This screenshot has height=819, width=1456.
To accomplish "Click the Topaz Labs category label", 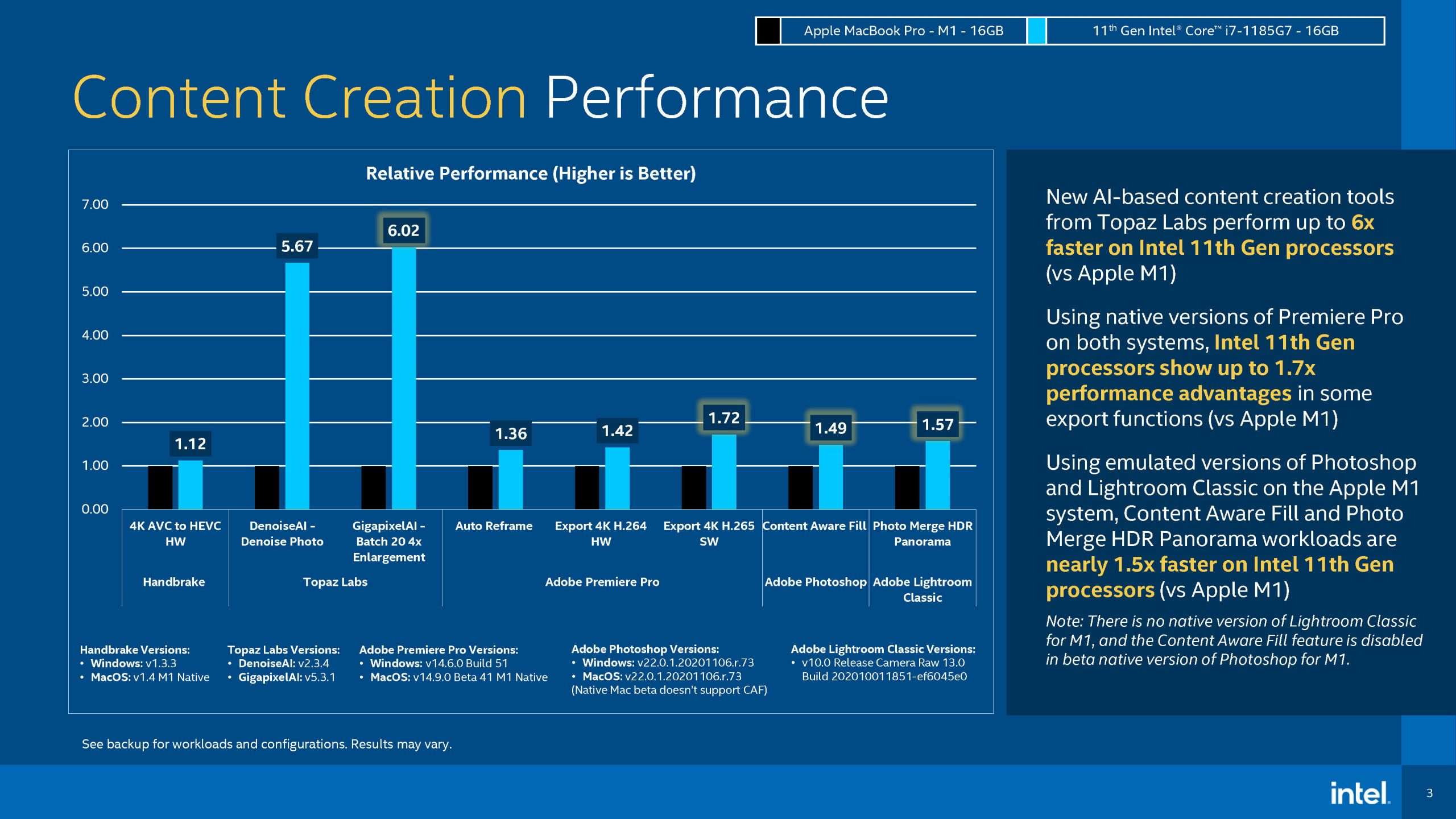I will click(x=335, y=582).
